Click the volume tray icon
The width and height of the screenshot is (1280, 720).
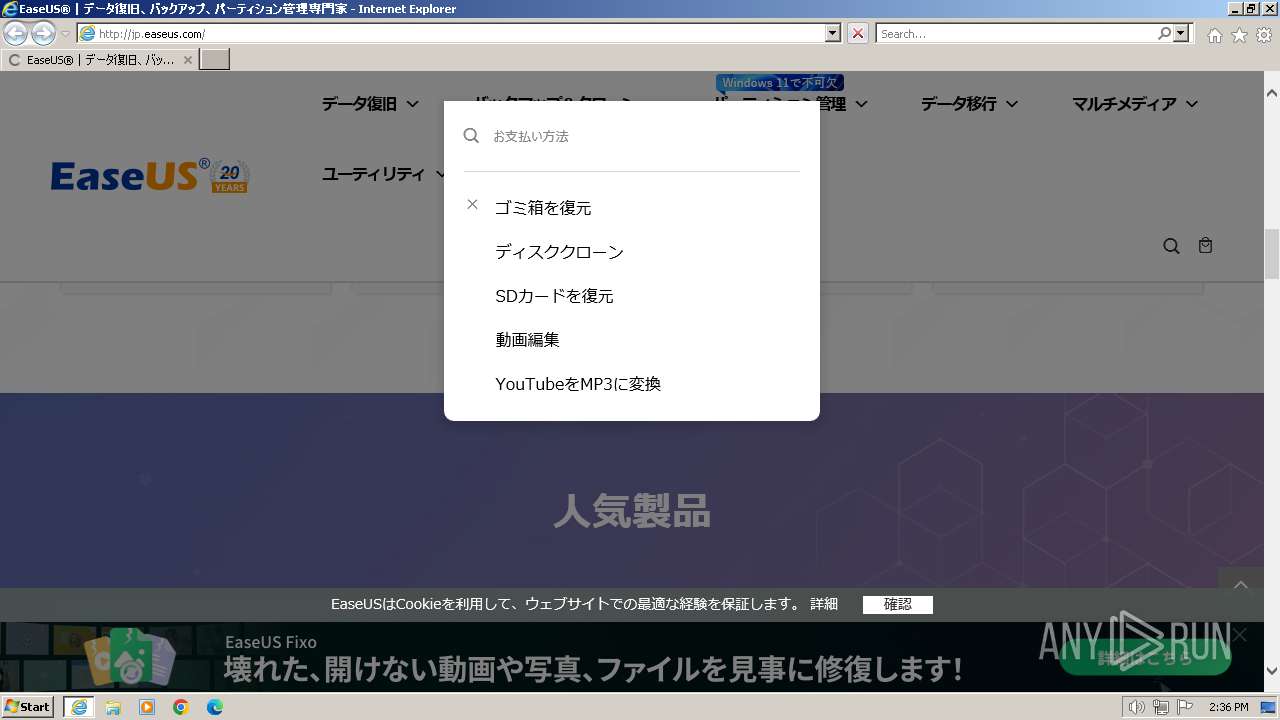click(x=1136, y=707)
